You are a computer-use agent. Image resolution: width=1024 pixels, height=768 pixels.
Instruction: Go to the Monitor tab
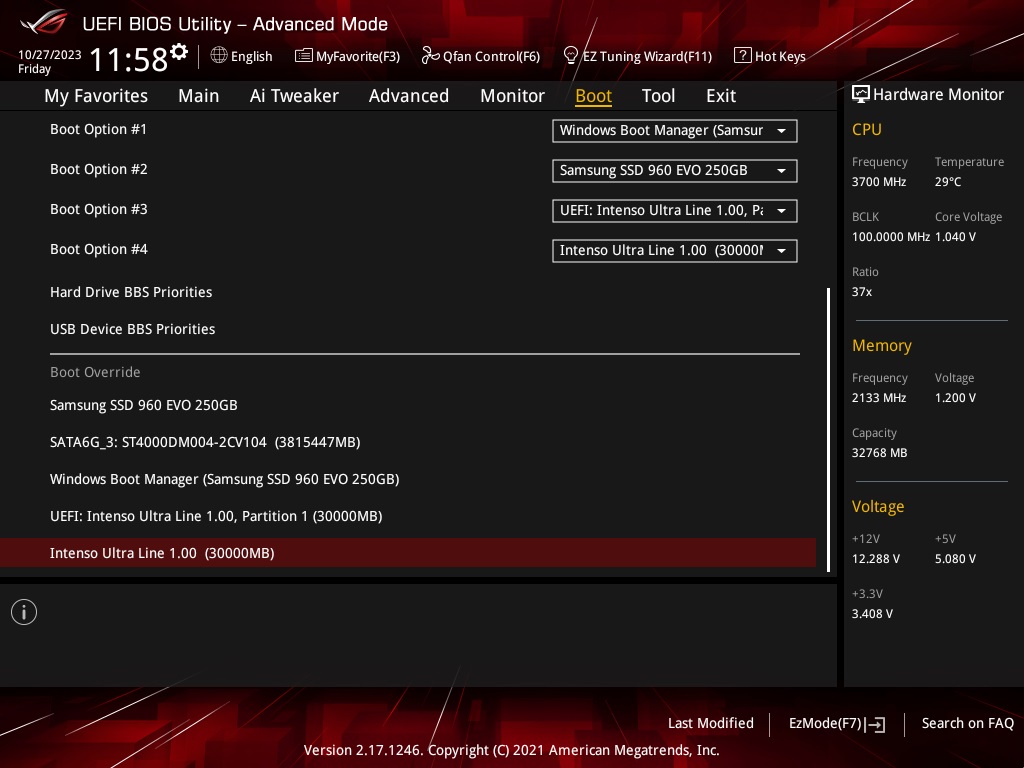point(512,96)
